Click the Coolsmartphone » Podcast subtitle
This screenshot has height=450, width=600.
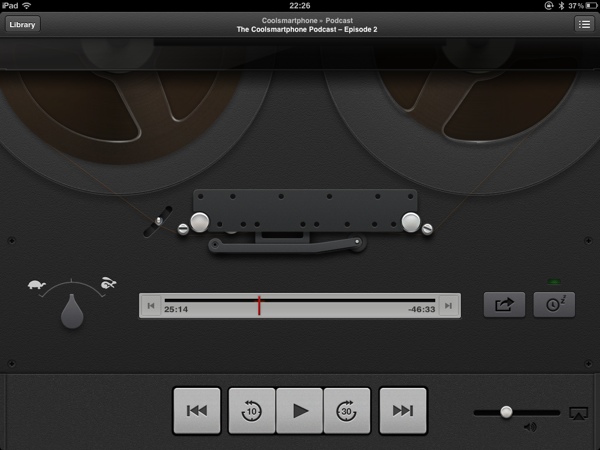307,21
